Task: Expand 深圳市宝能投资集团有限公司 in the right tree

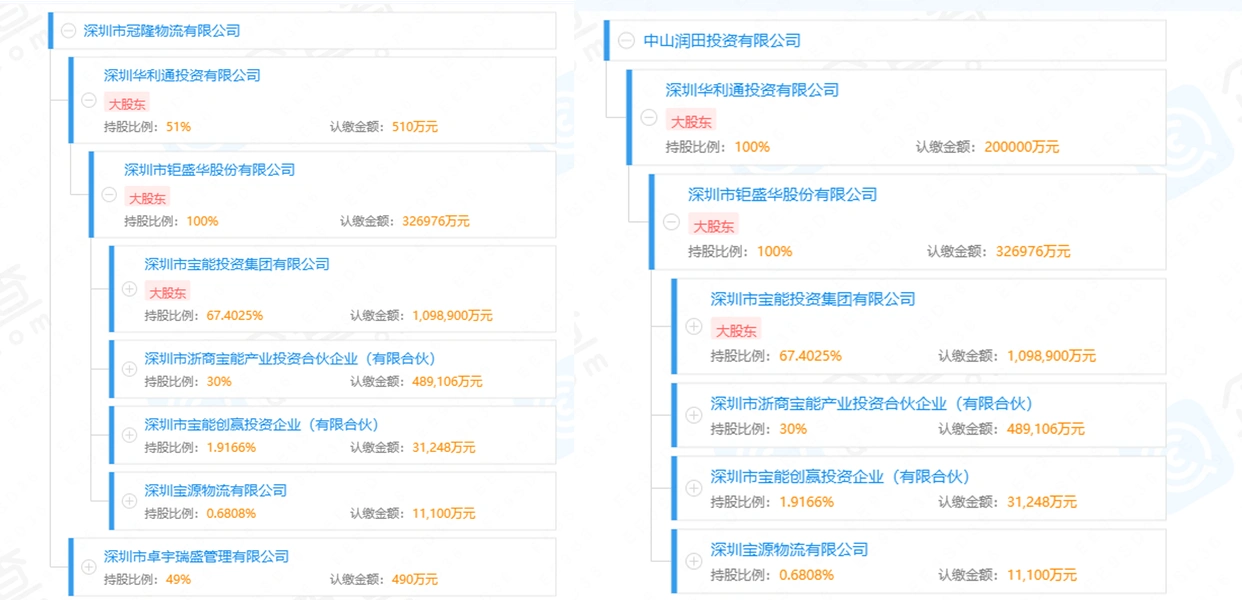Action: tap(692, 327)
